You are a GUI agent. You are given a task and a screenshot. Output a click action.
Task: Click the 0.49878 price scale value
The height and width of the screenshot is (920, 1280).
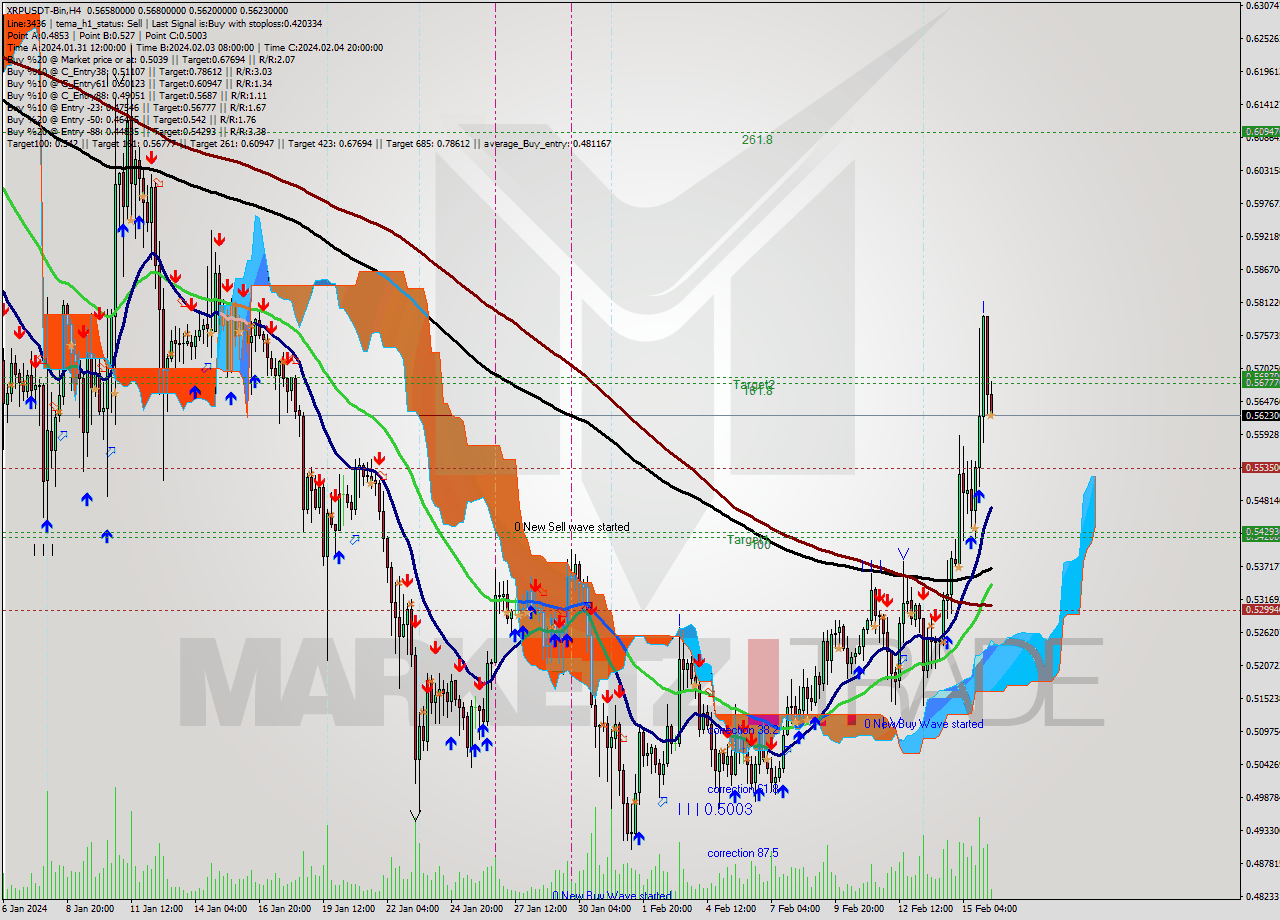(x=1262, y=797)
